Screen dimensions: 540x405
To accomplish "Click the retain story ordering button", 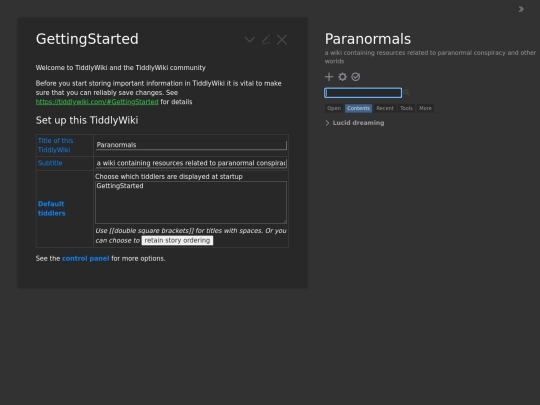I will tap(177, 240).
